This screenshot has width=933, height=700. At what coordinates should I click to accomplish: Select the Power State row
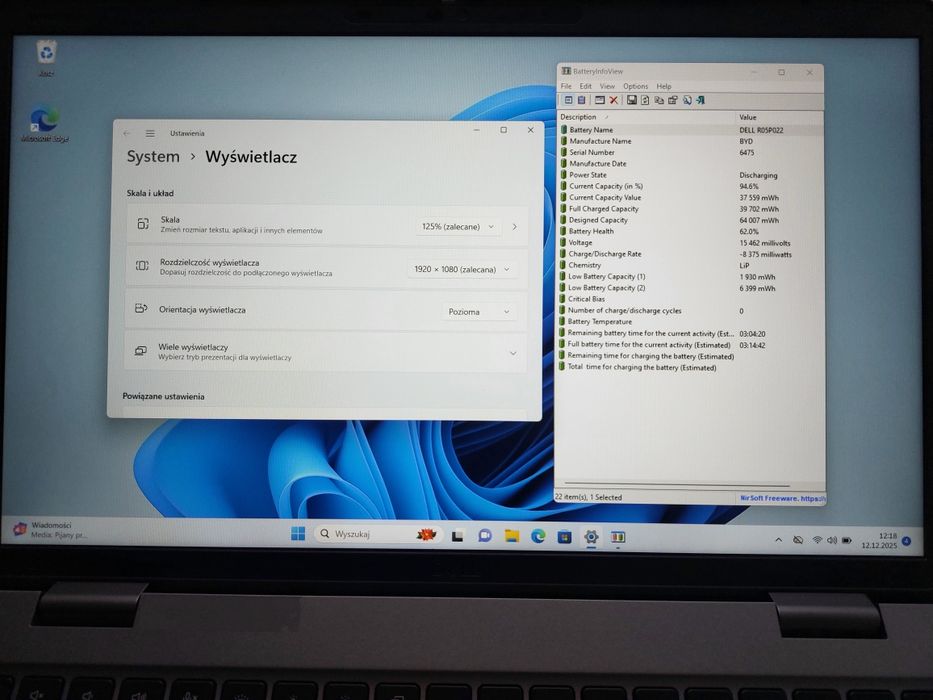tap(690, 175)
